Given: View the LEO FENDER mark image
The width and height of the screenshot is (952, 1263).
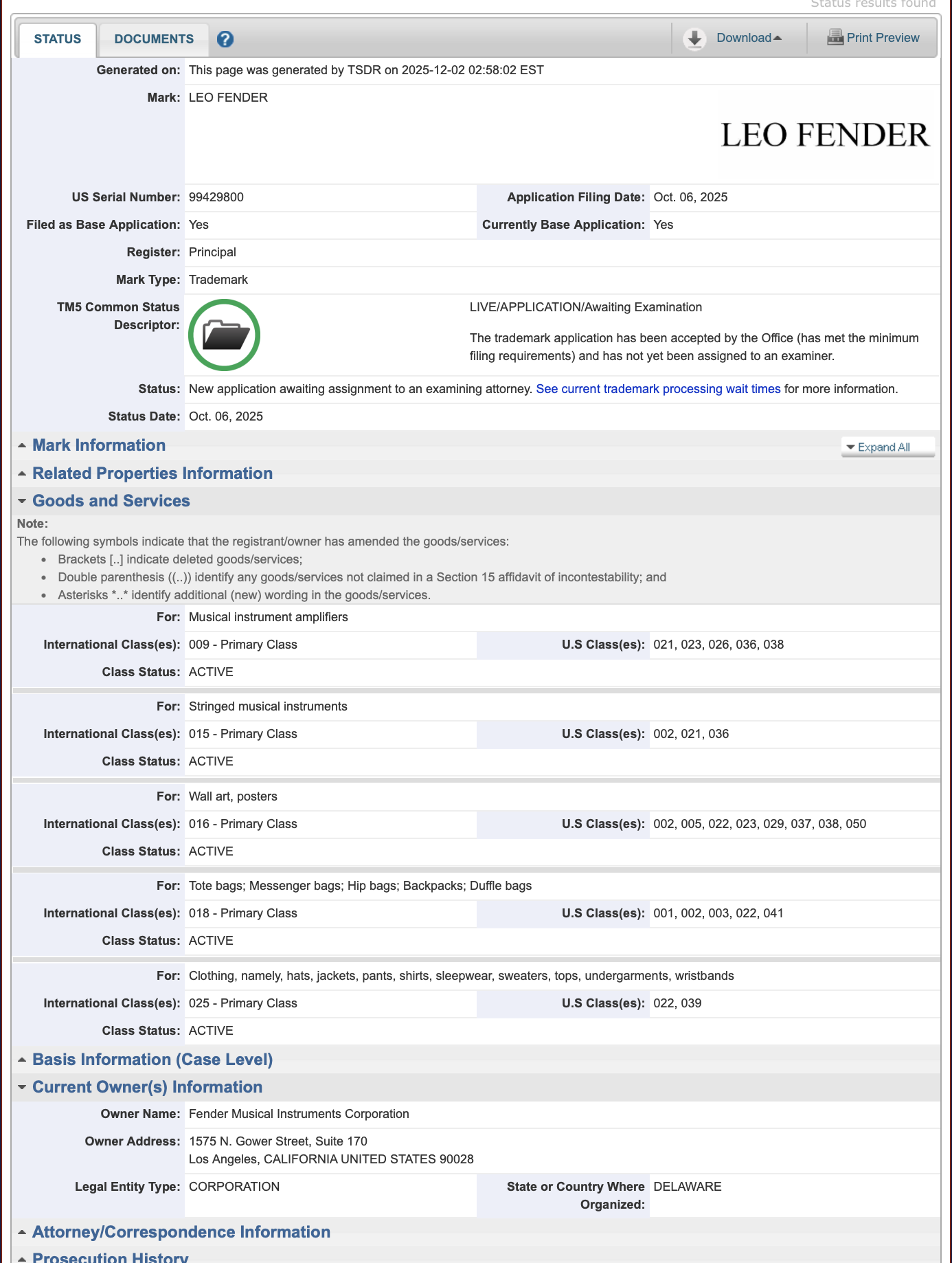Looking at the screenshot, I should pyautogui.click(x=826, y=135).
